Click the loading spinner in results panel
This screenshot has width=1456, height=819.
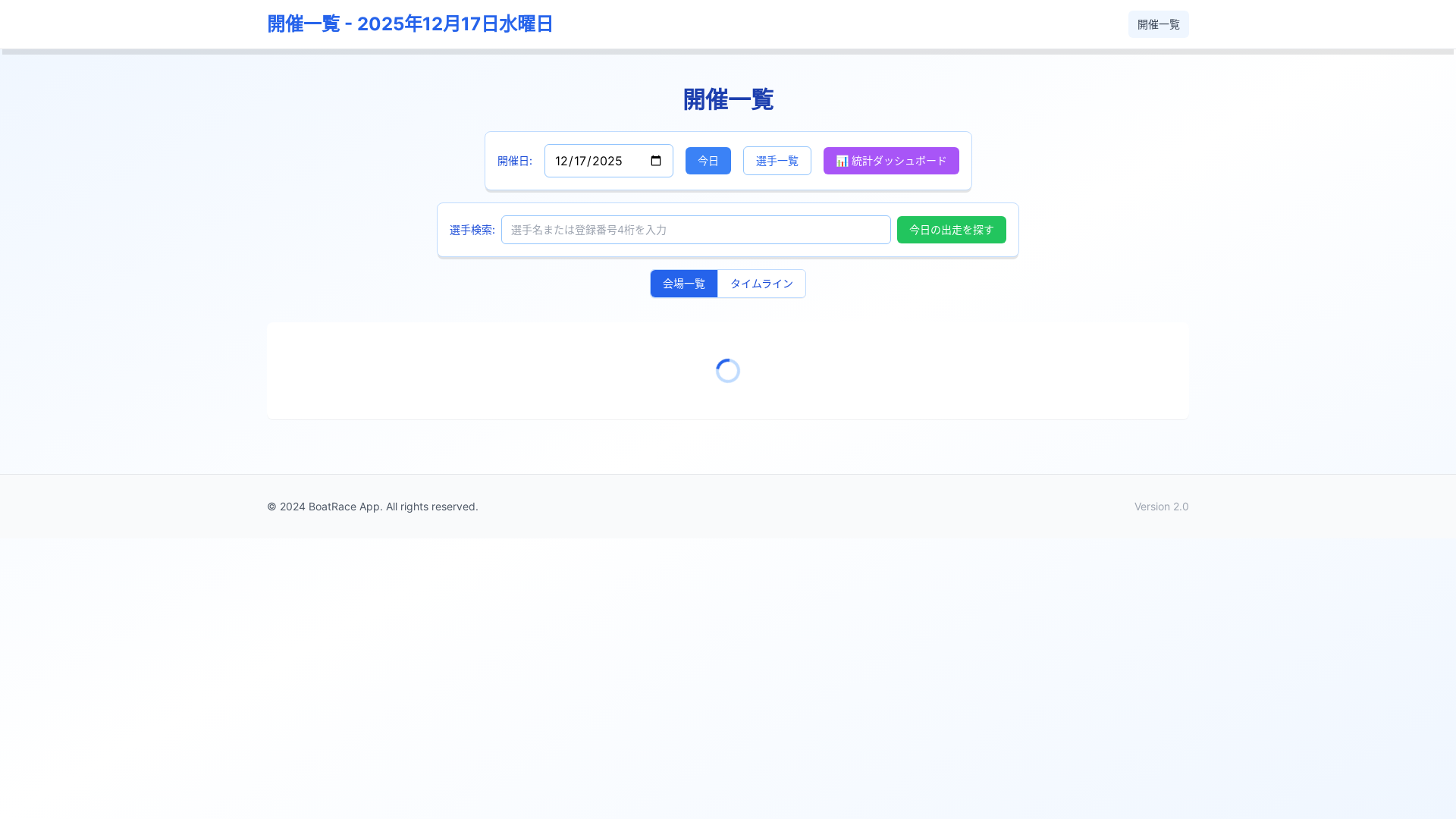click(x=728, y=371)
